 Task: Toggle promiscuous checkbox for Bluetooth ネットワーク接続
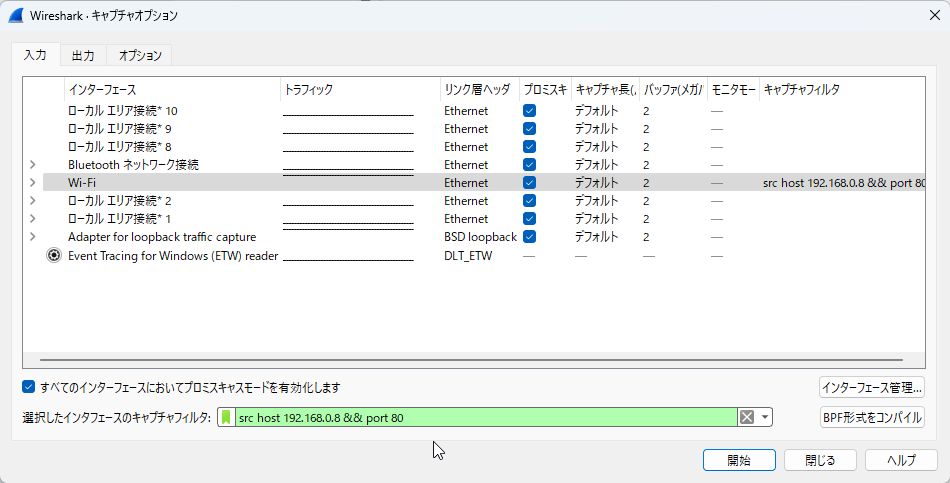pos(530,165)
